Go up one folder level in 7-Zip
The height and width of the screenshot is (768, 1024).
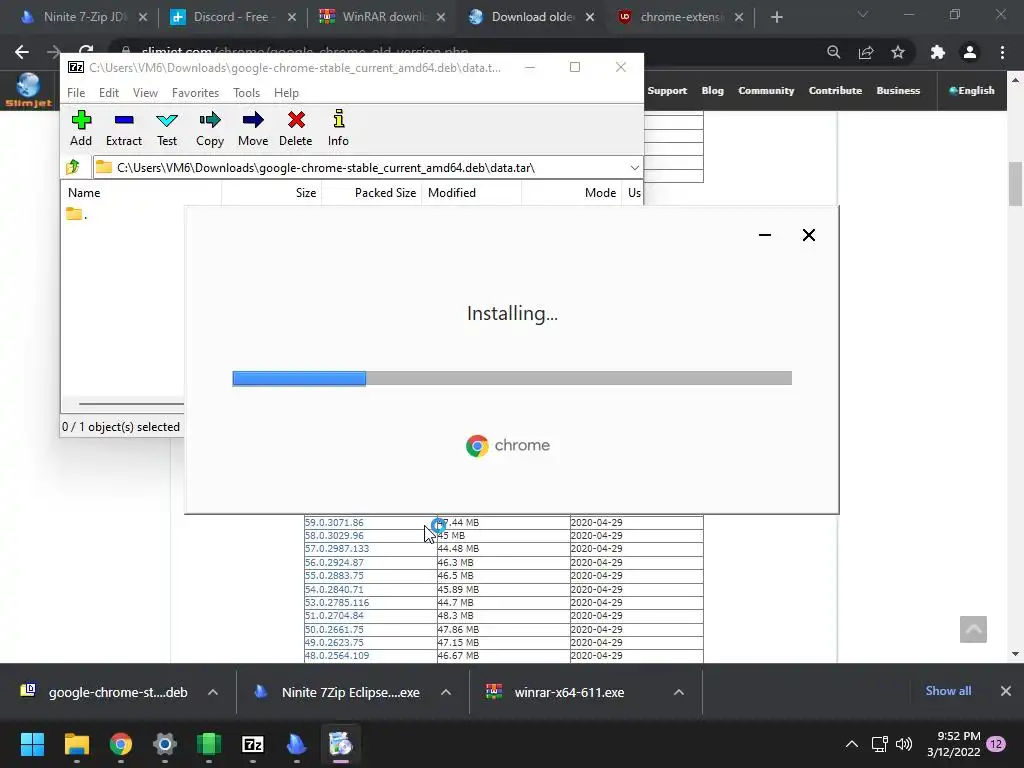point(73,167)
